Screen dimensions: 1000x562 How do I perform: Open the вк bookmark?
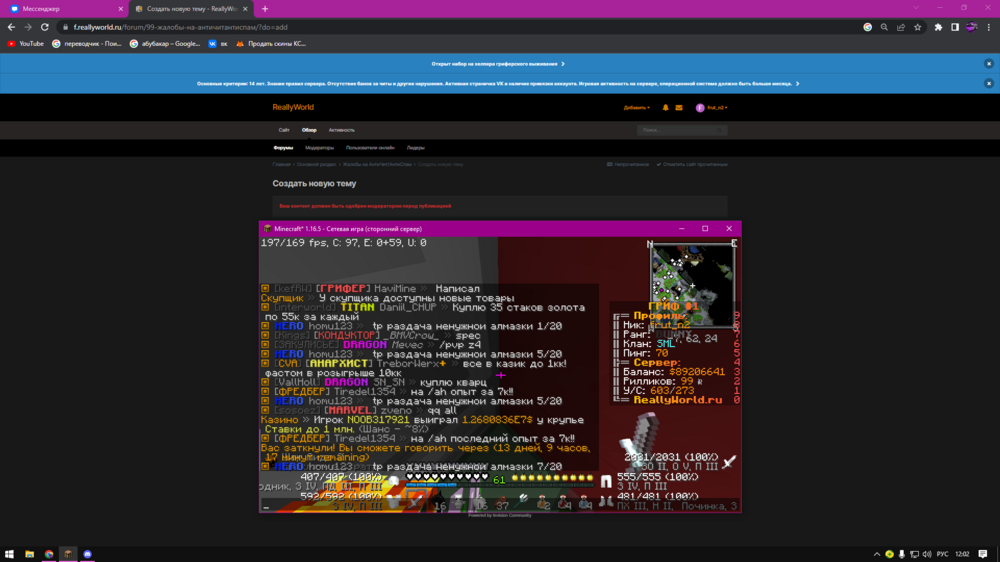[217, 44]
